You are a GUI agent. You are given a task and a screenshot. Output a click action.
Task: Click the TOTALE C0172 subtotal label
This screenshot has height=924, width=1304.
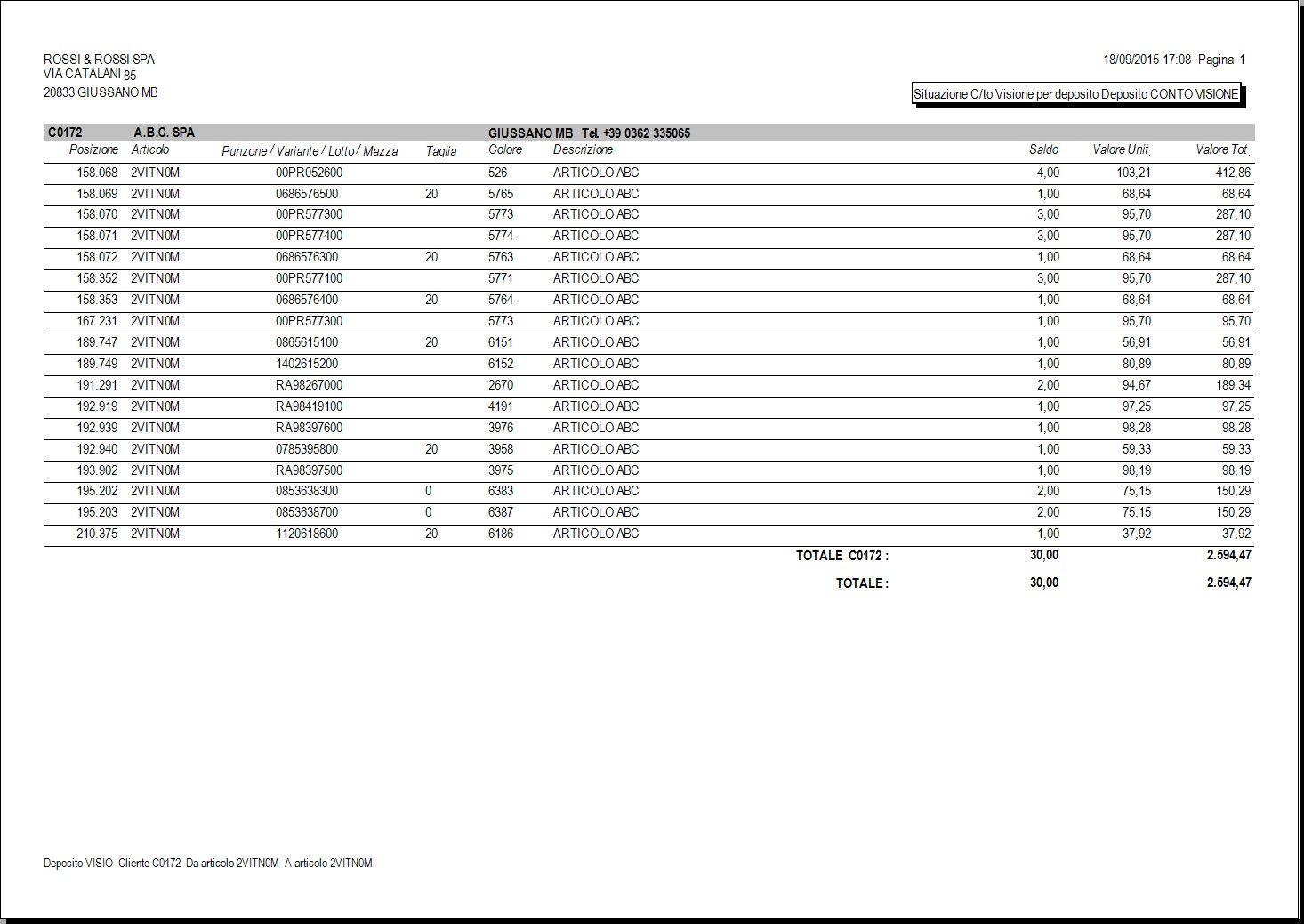click(841, 556)
